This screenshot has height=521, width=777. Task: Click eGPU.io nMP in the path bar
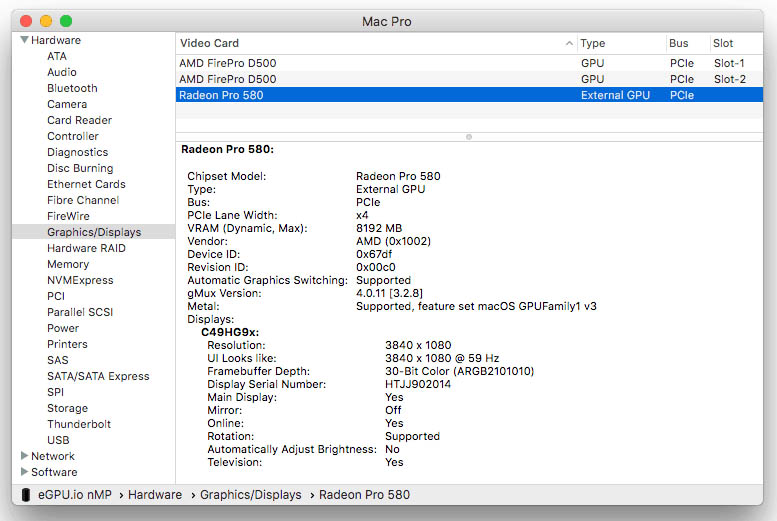[x=75, y=495]
